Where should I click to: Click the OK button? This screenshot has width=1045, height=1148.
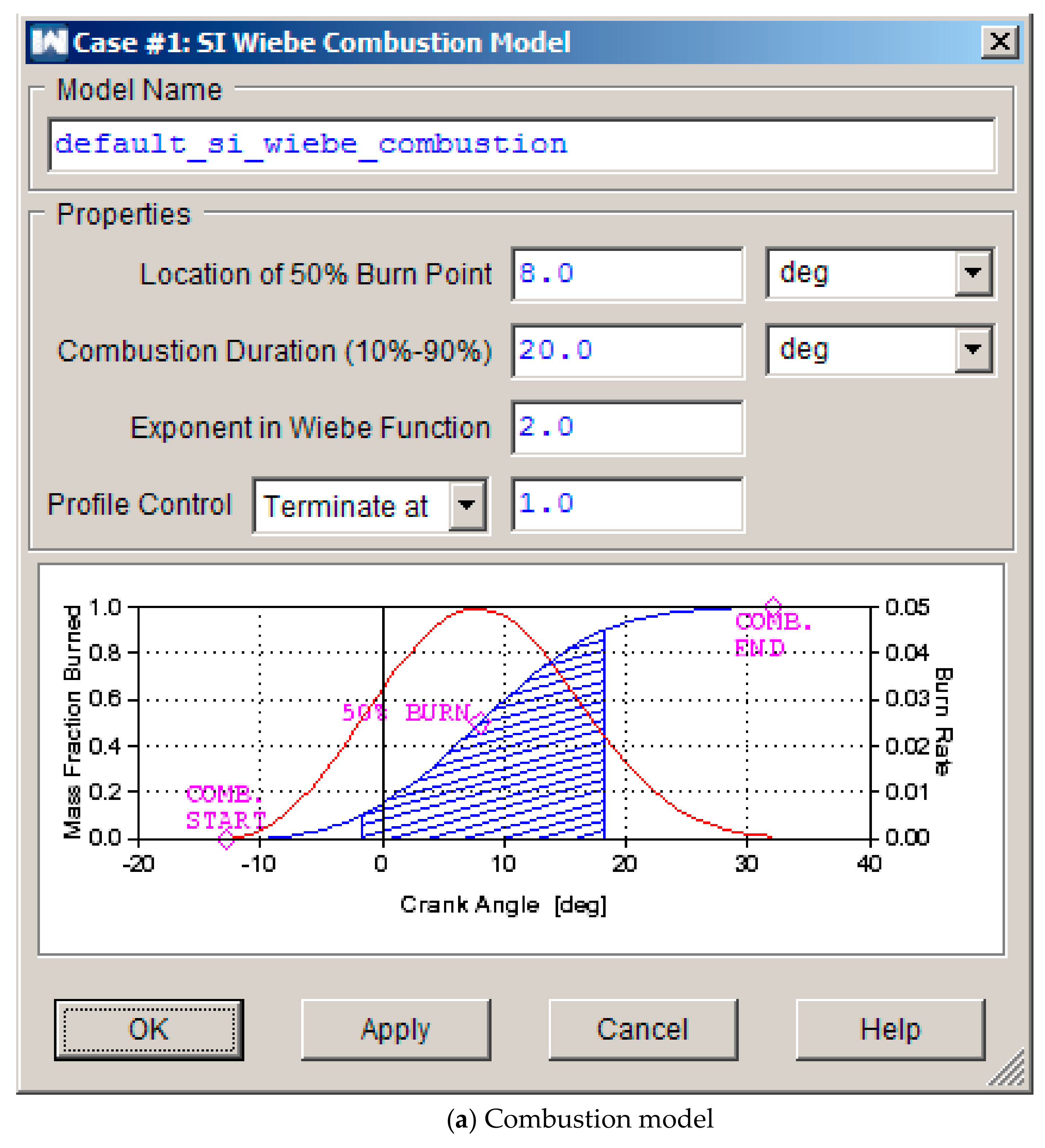tap(149, 1030)
